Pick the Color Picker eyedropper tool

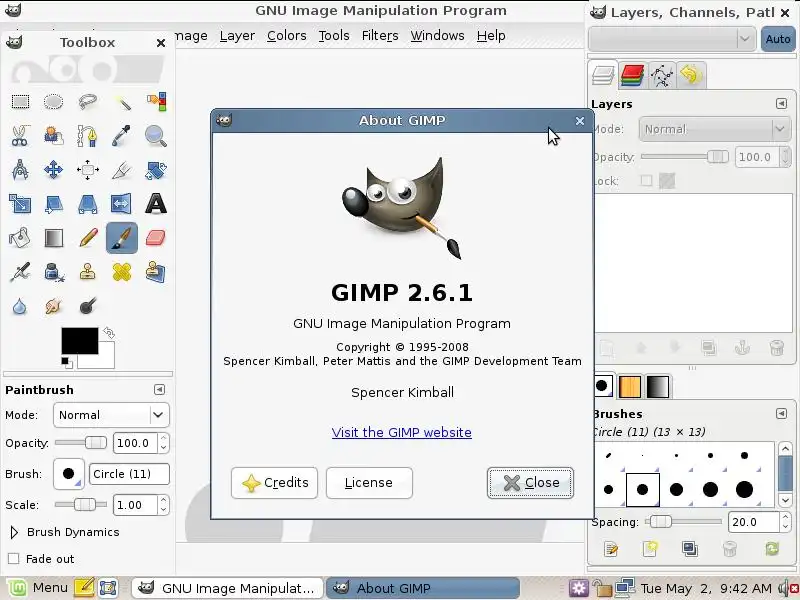click(x=122, y=136)
